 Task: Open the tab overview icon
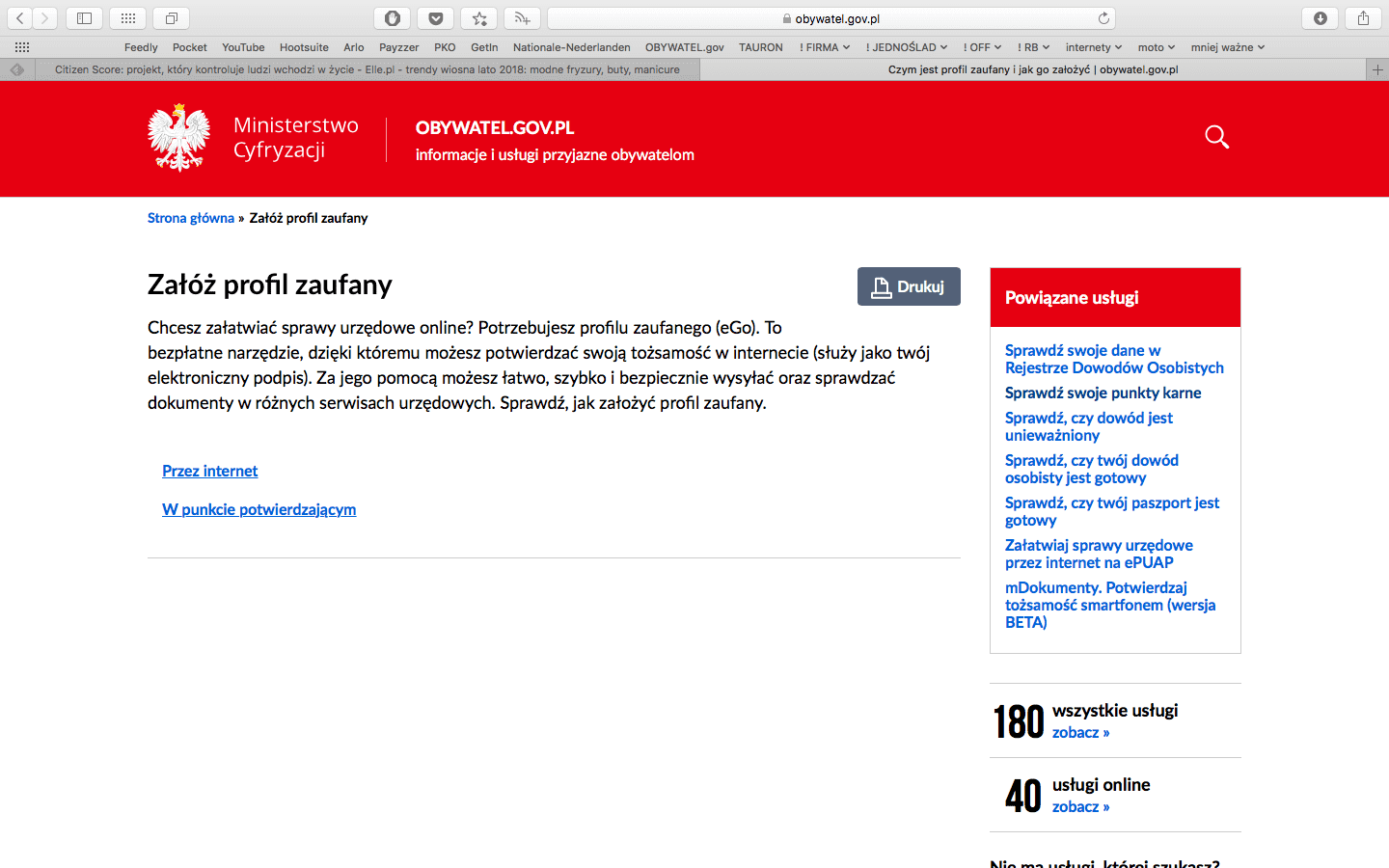pos(171,18)
